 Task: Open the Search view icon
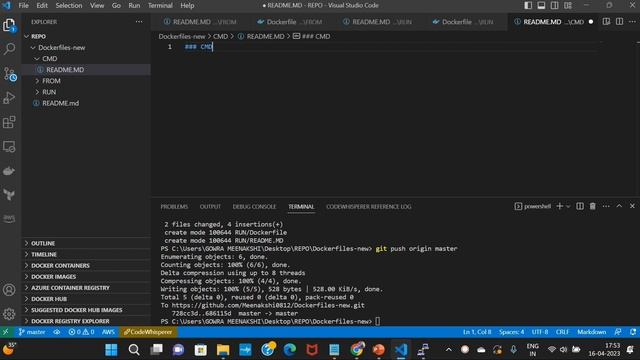[x=9, y=49]
